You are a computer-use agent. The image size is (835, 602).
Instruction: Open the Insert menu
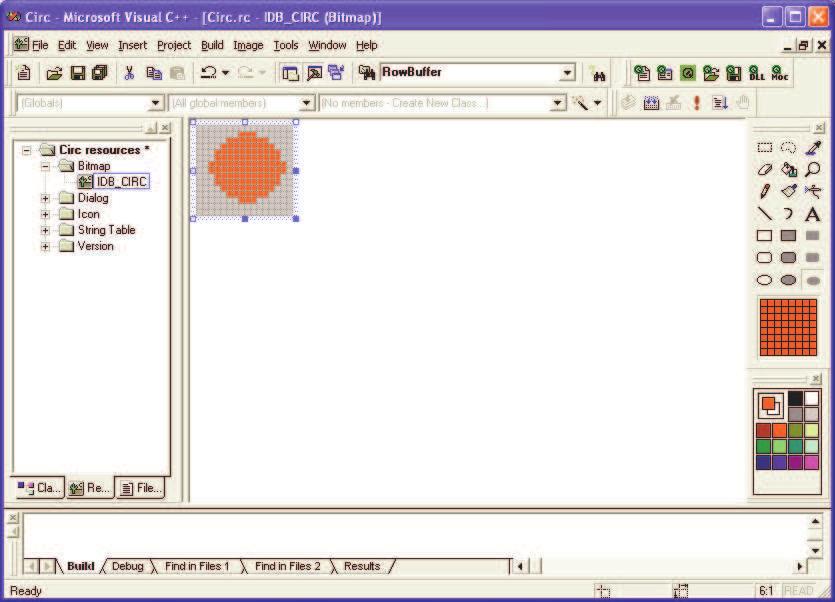(x=132, y=45)
